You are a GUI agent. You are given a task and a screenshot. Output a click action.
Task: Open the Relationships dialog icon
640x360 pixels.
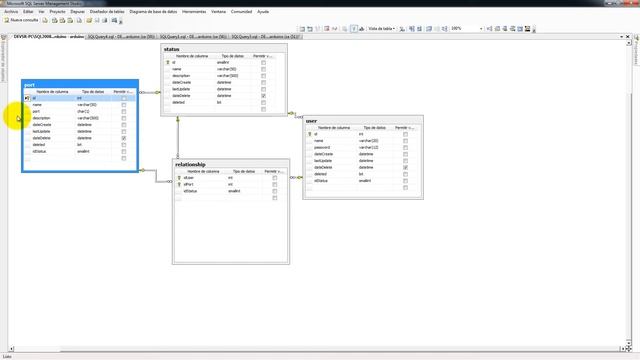489,29
